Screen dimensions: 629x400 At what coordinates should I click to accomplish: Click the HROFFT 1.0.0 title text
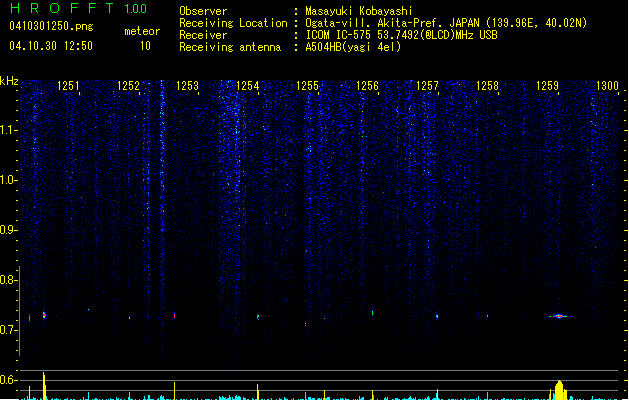(x=79, y=8)
